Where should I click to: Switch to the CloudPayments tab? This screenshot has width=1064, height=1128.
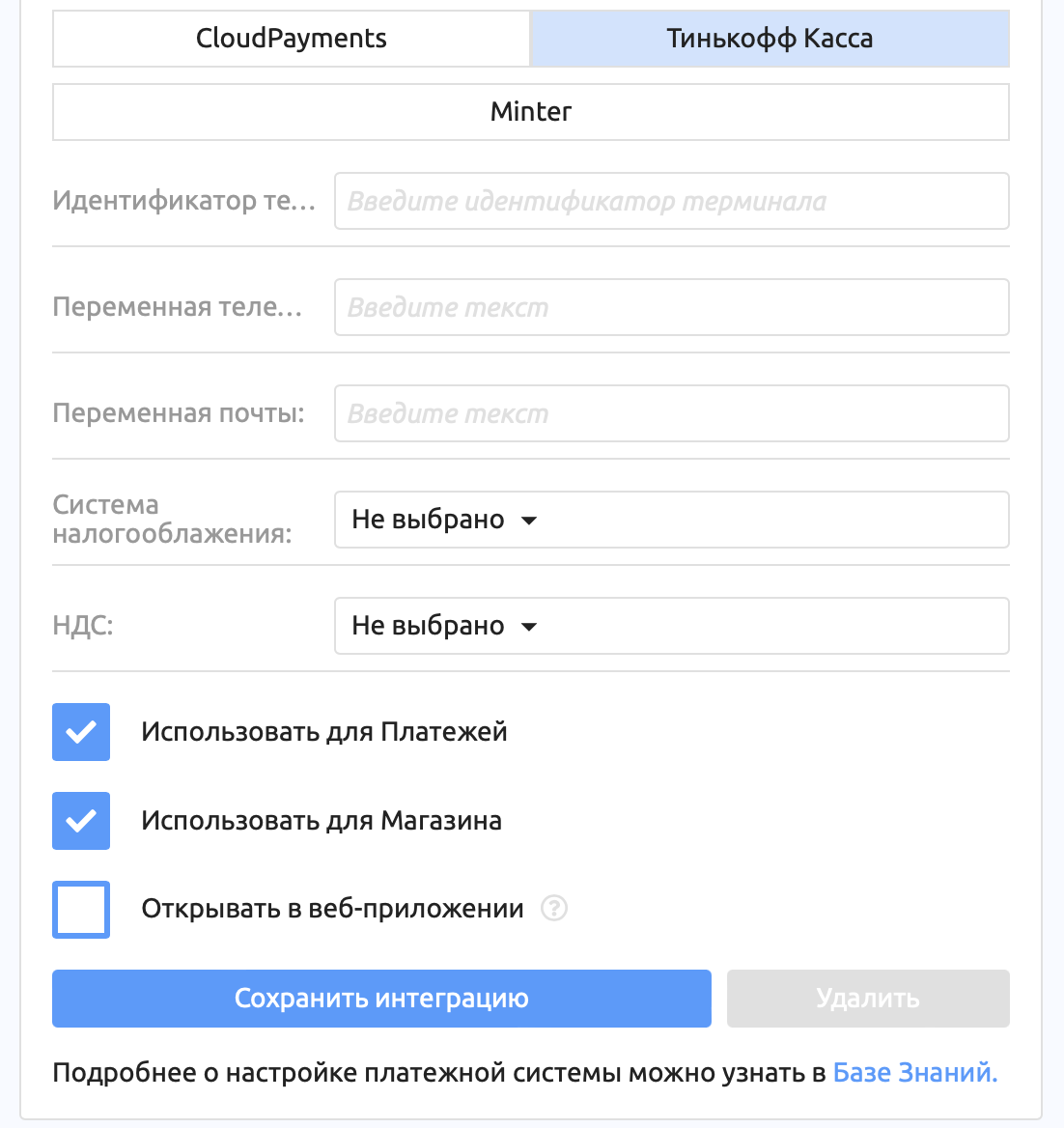click(x=292, y=39)
